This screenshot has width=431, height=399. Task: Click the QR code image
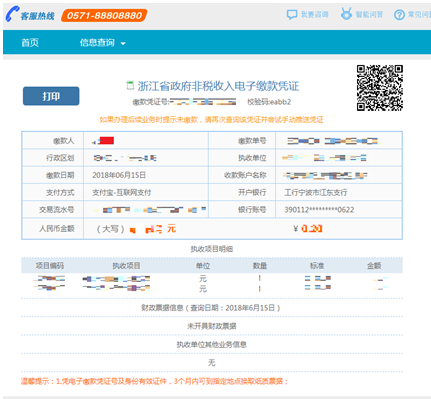[x=380, y=88]
